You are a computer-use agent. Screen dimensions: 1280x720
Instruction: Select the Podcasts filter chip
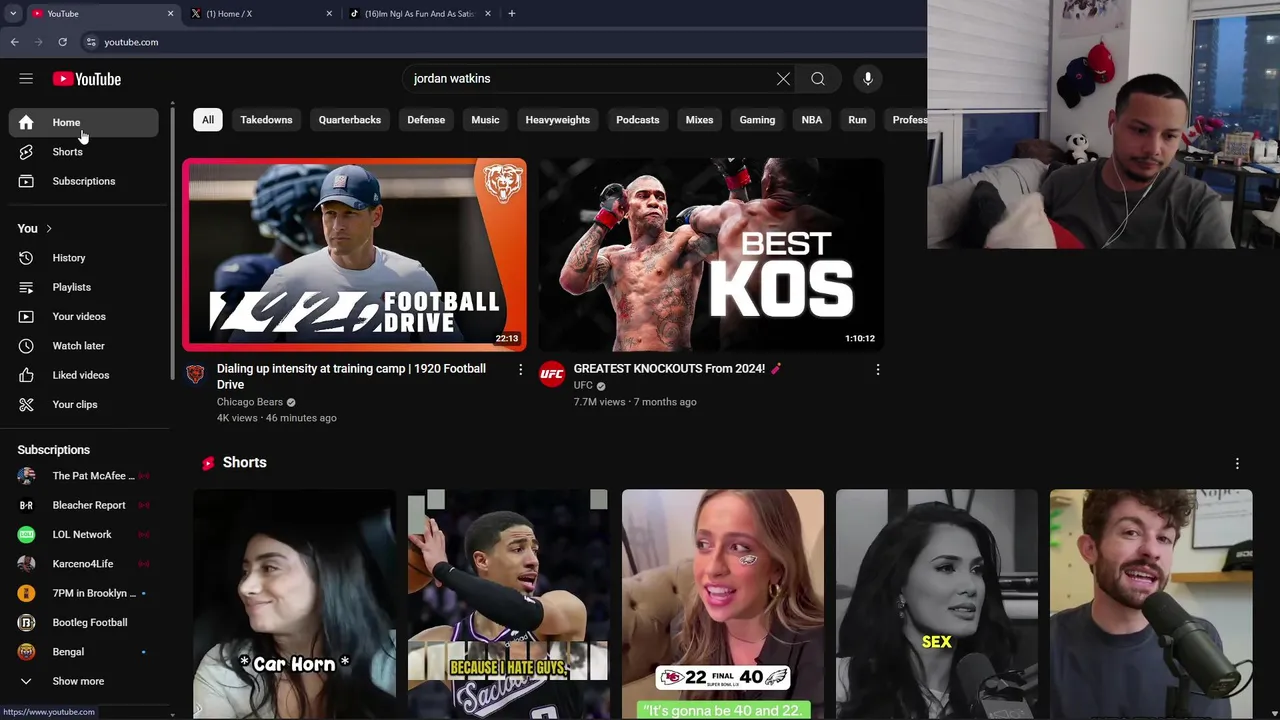pyautogui.click(x=638, y=120)
